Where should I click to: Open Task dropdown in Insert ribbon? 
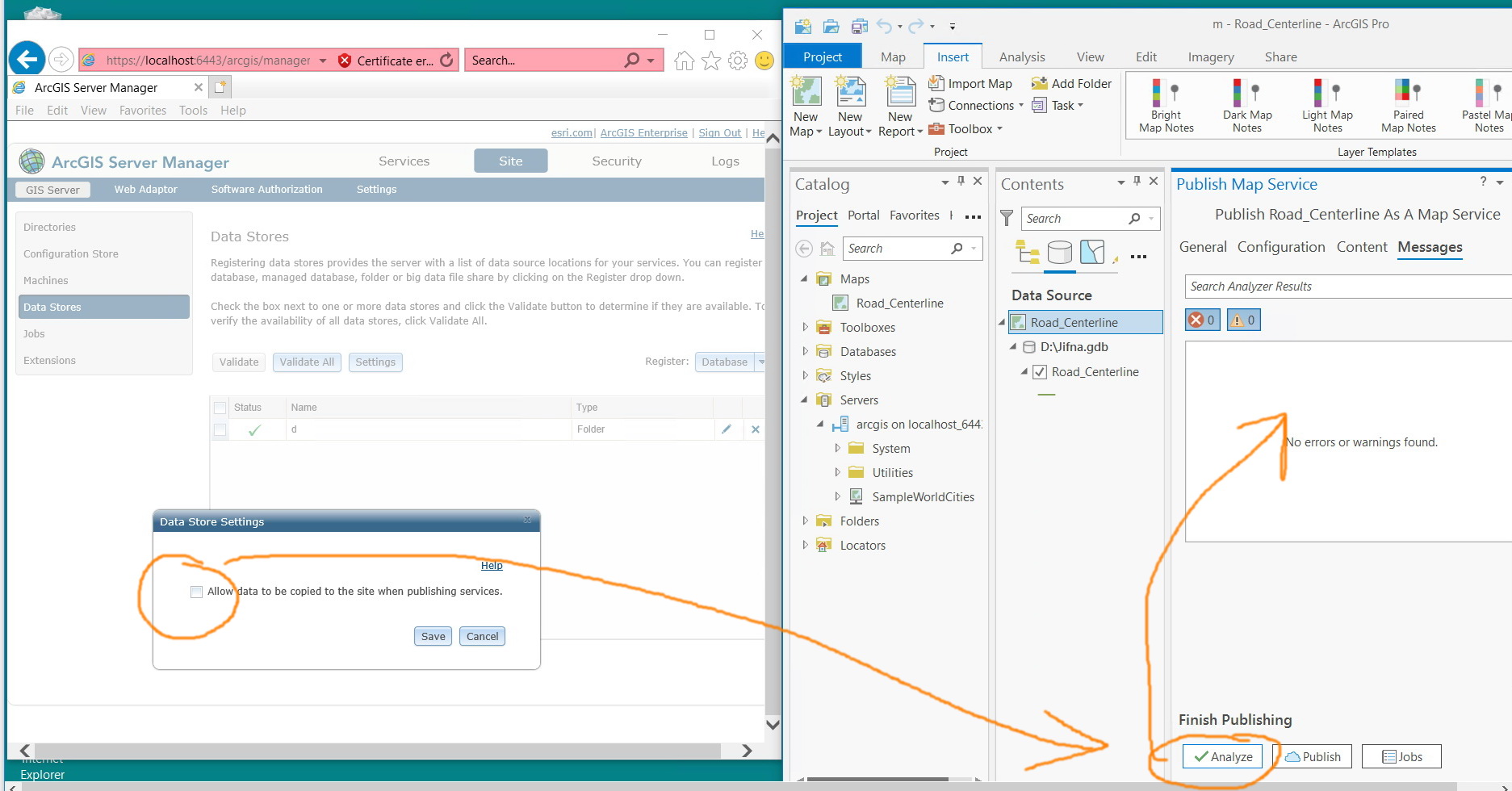[1058, 106]
